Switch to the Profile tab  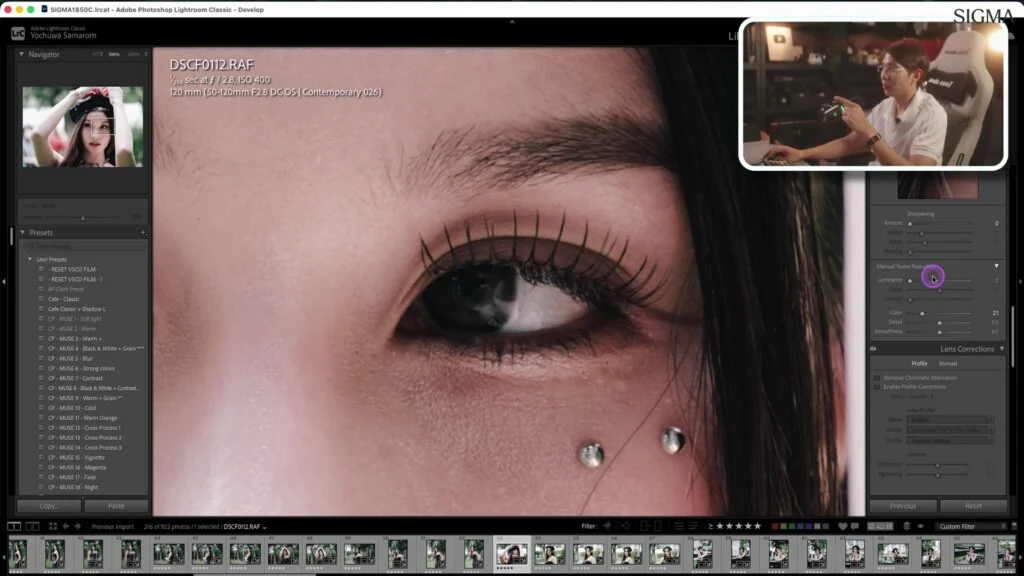919,363
